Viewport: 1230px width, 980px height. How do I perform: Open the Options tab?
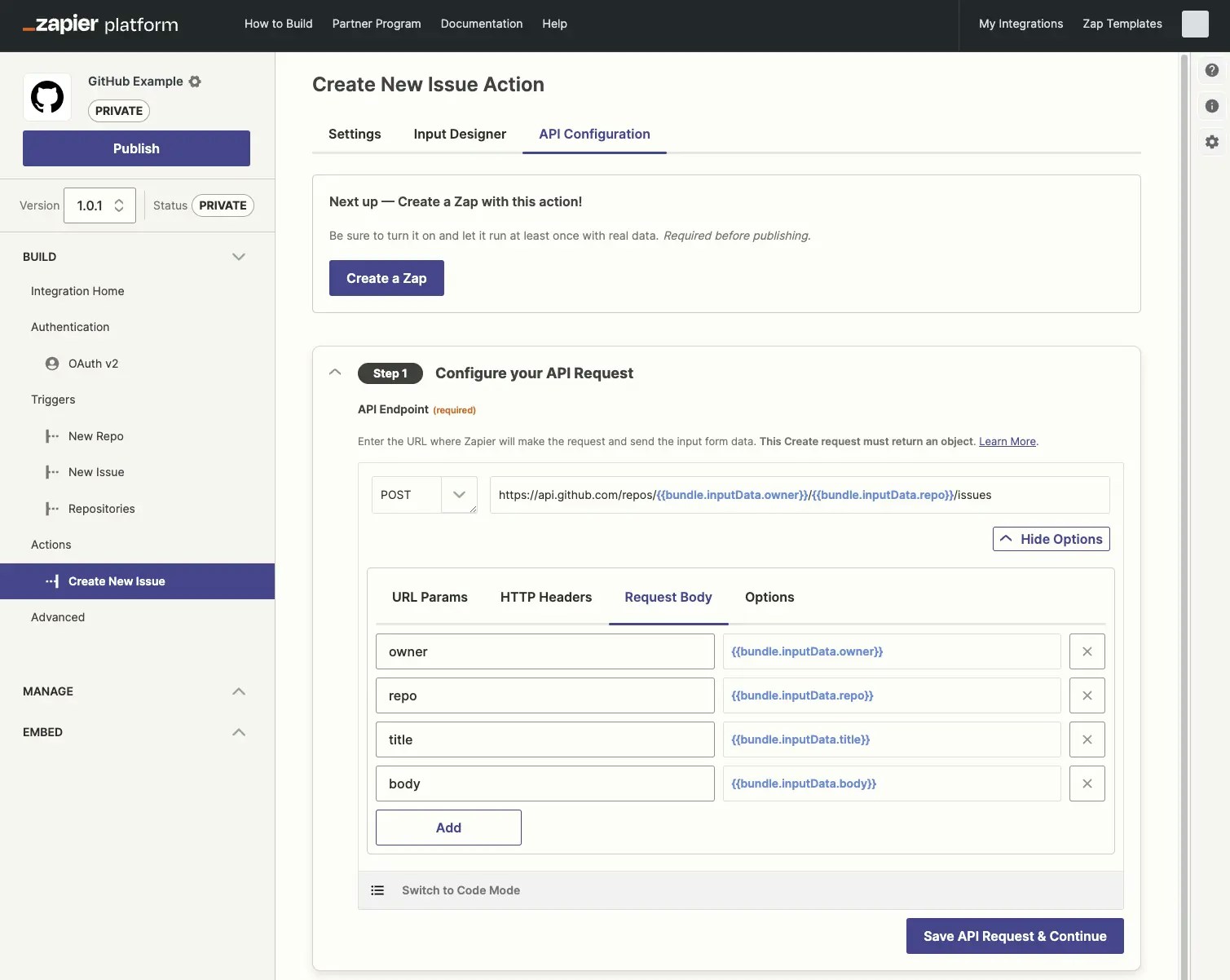click(769, 597)
